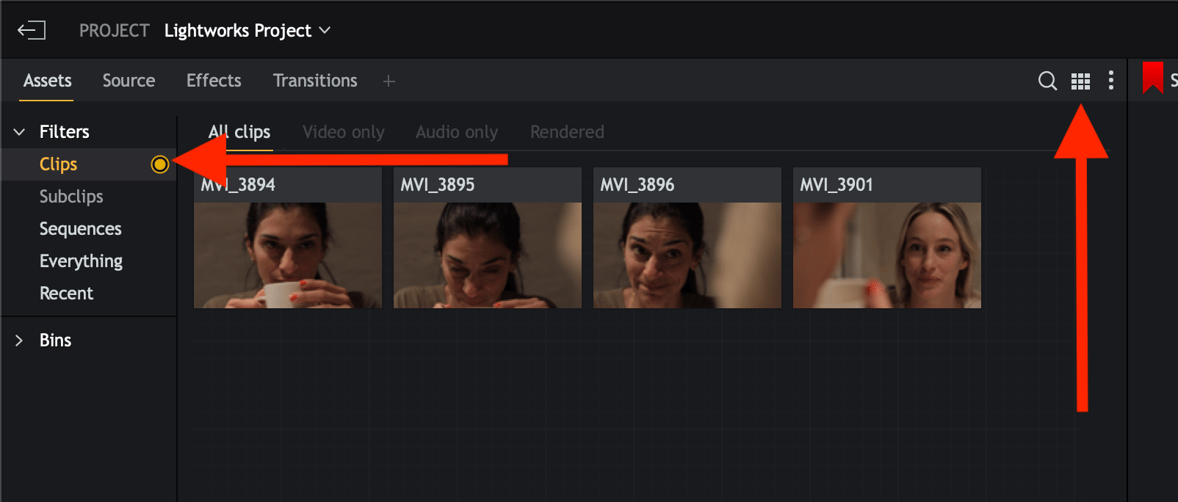Expand the Bins section
The width and height of the screenshot is (1178, 502).
19,341
